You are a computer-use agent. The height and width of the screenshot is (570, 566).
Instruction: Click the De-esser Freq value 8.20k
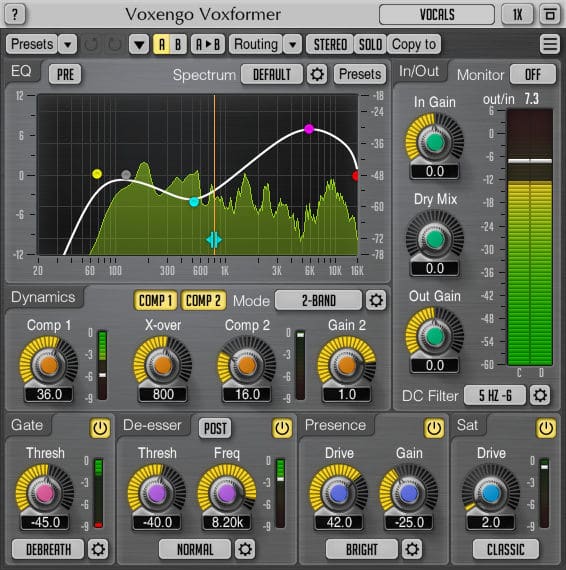click(227, 522)
